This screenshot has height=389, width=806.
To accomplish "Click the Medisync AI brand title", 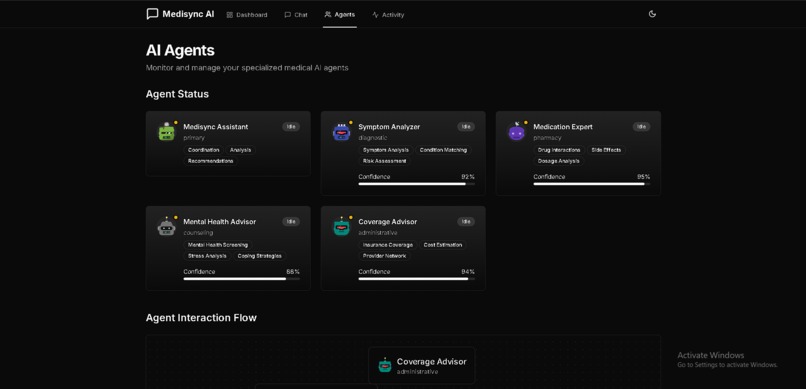I will pos(188,14).
